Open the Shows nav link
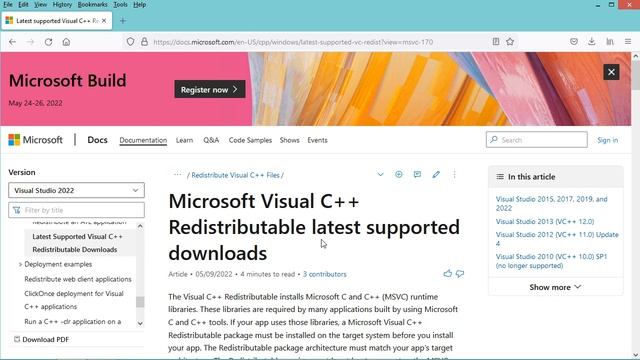This screenshot has width=640, height=360. (289, 140)
